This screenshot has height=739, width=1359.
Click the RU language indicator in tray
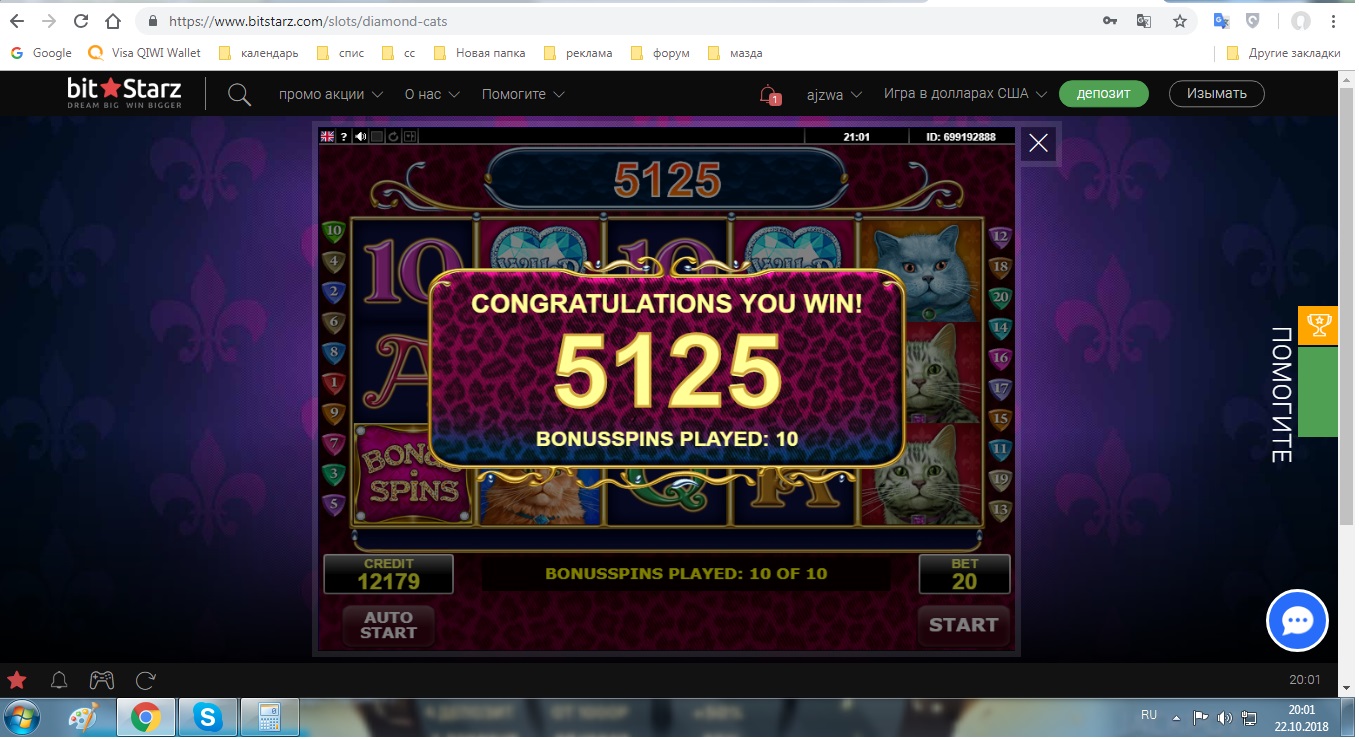pos(1149,715)
